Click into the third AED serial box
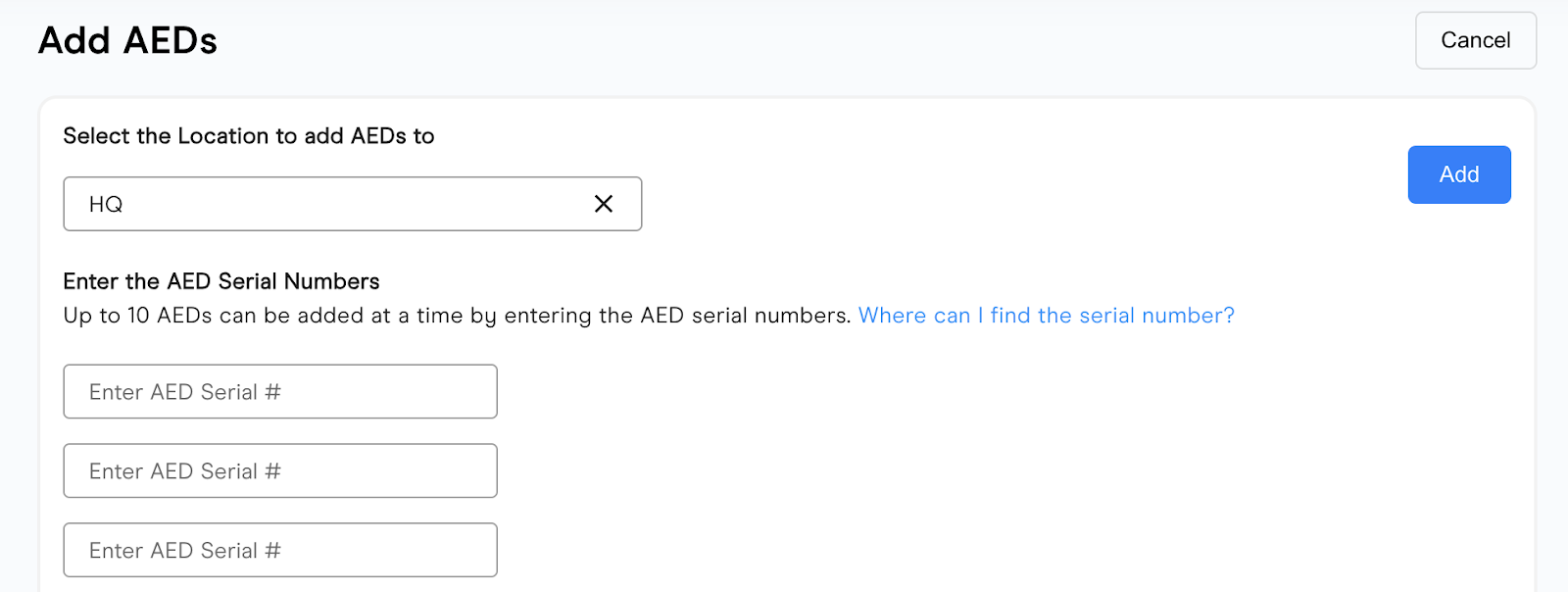This screenshot has height=592, width=1568. [280, 551]
